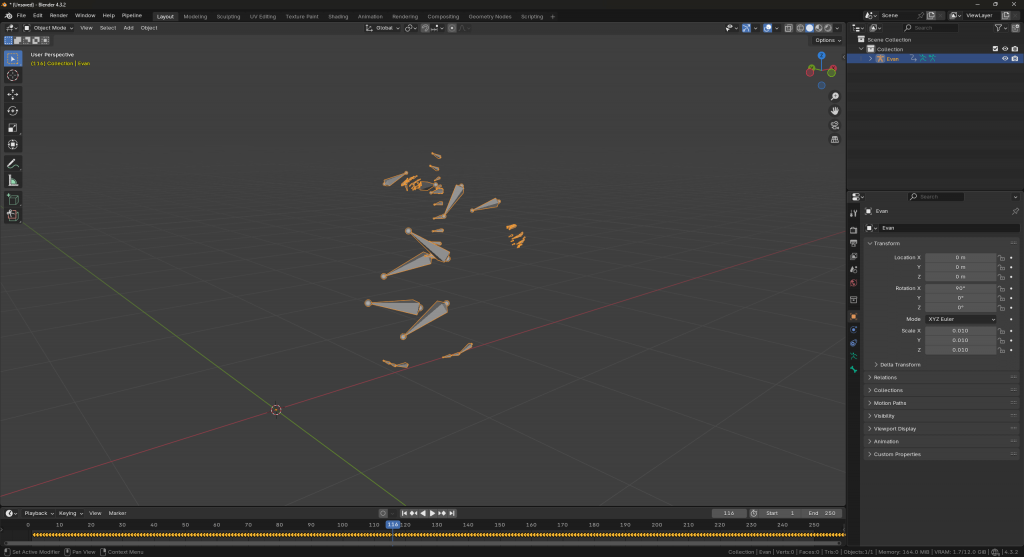Open the Bone properties tab
This screenshot has width=1024, height=557.
pos(854,370)
